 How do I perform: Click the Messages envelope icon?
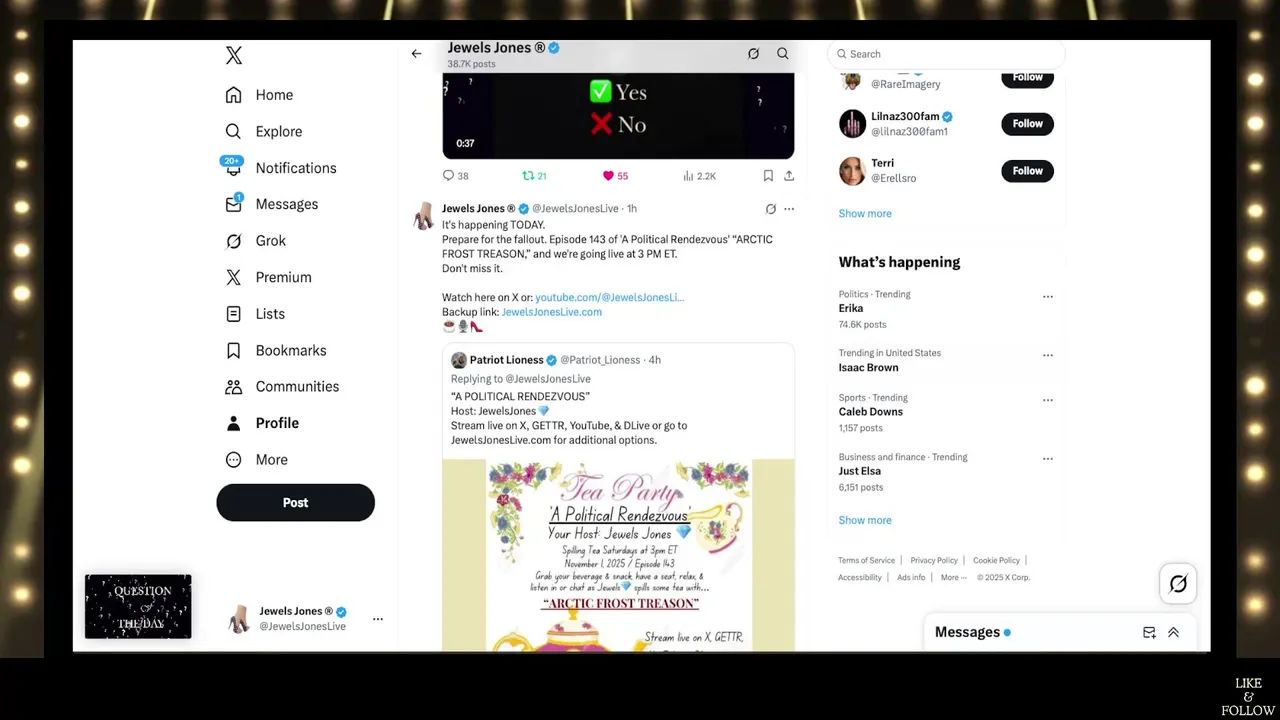pos(233,204)
